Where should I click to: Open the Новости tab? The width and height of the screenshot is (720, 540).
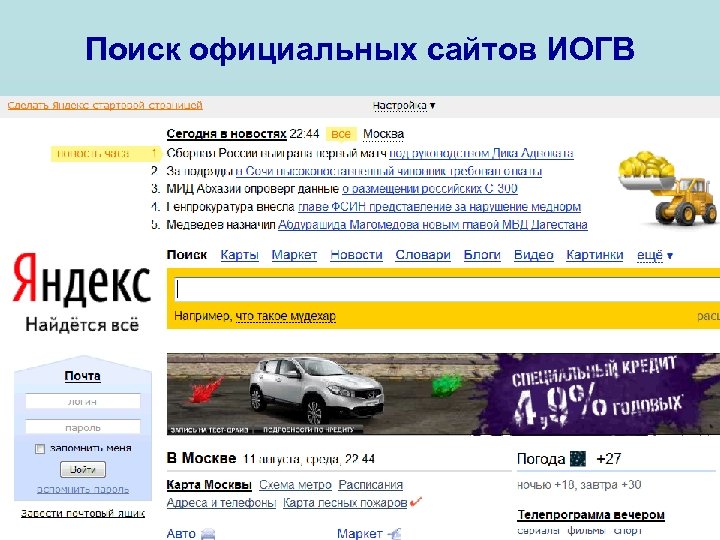tap(356, 255)
